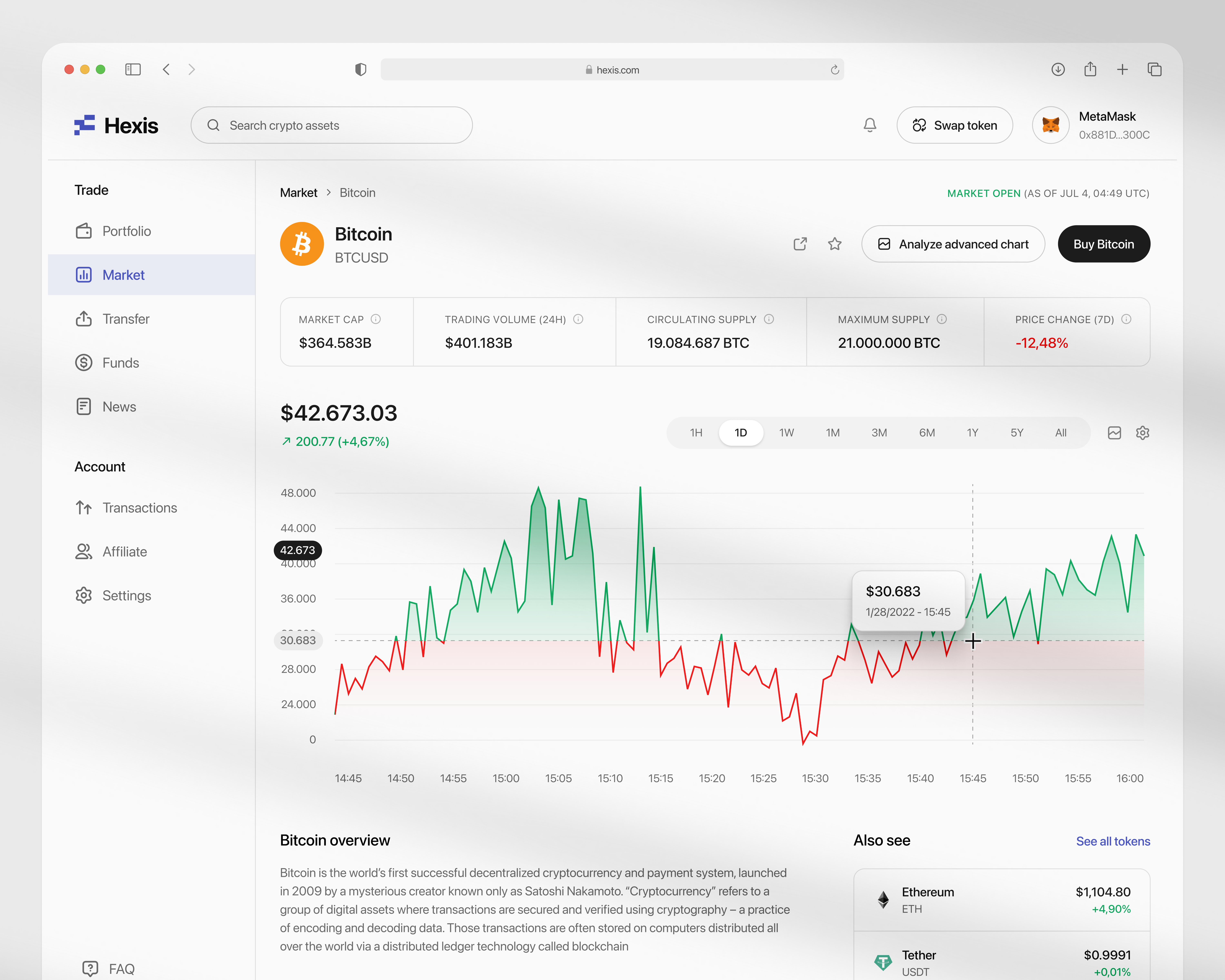
Task: Click the Buy Bitcoin button
Action: tap(1103, 244)
